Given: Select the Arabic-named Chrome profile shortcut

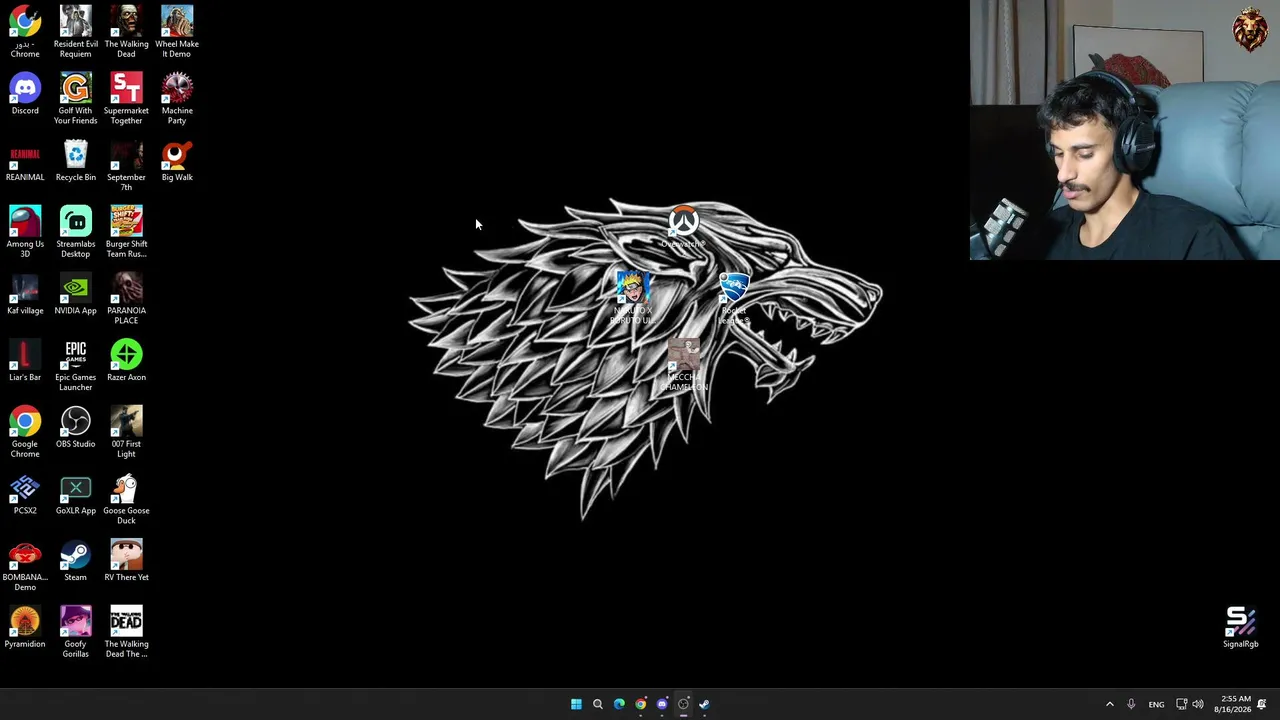Looking at the screenshot, I should click(x=25, y=32).
